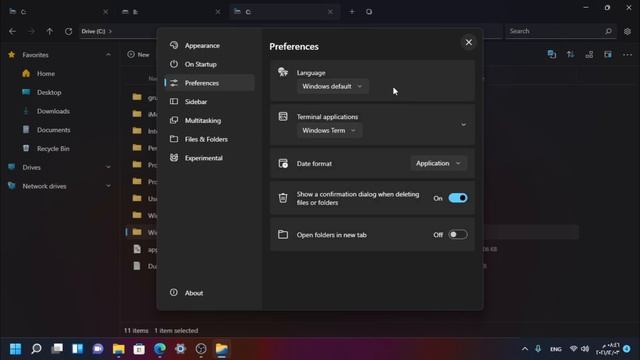Open the Windows Start menu
Screen dimensions: 640x360
point(16,349)
